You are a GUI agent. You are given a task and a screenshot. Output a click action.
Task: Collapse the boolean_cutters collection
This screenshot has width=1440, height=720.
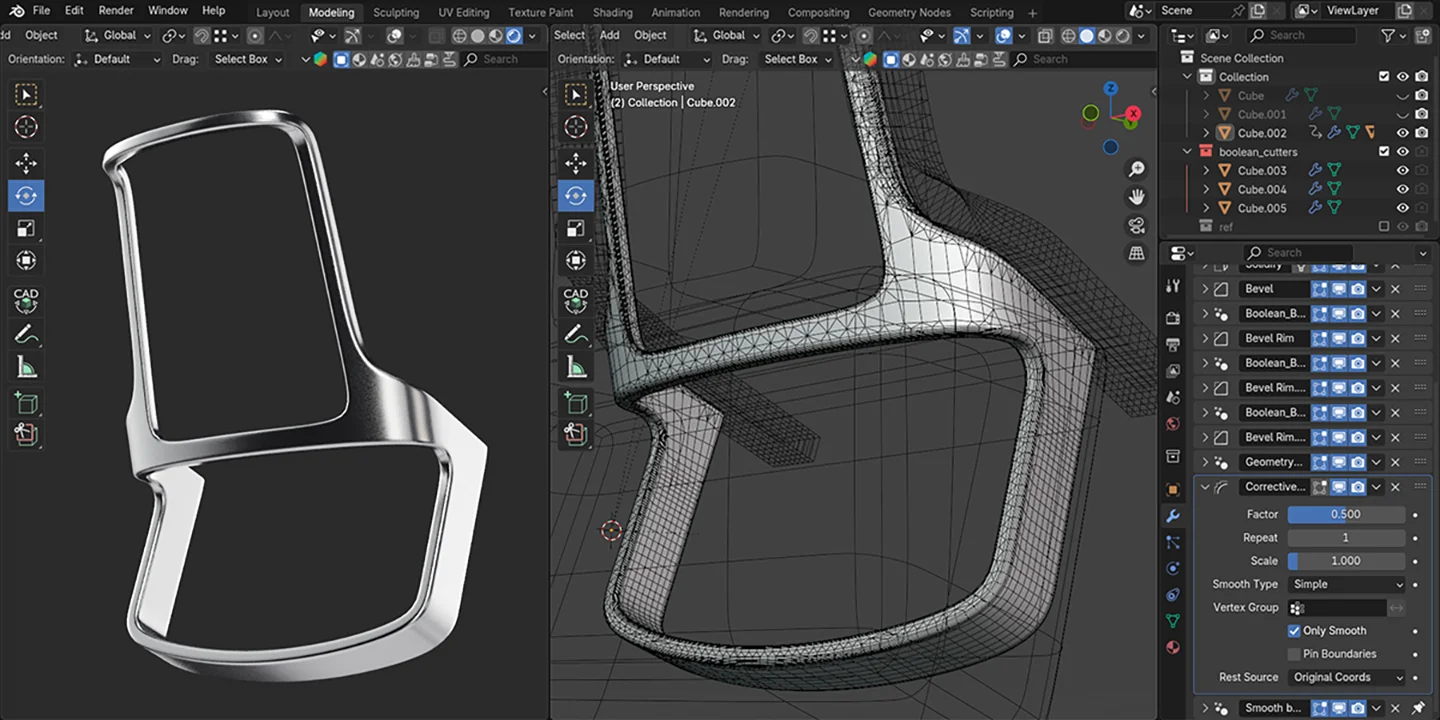pyautogui.click(x=1187, y=151)
